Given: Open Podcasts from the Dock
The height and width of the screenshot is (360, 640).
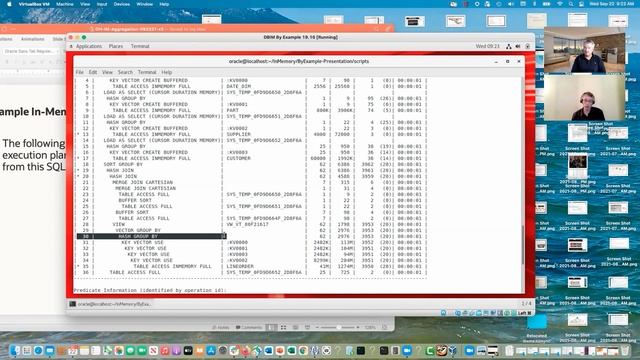Looking at the screenshot, I should 176,350.
